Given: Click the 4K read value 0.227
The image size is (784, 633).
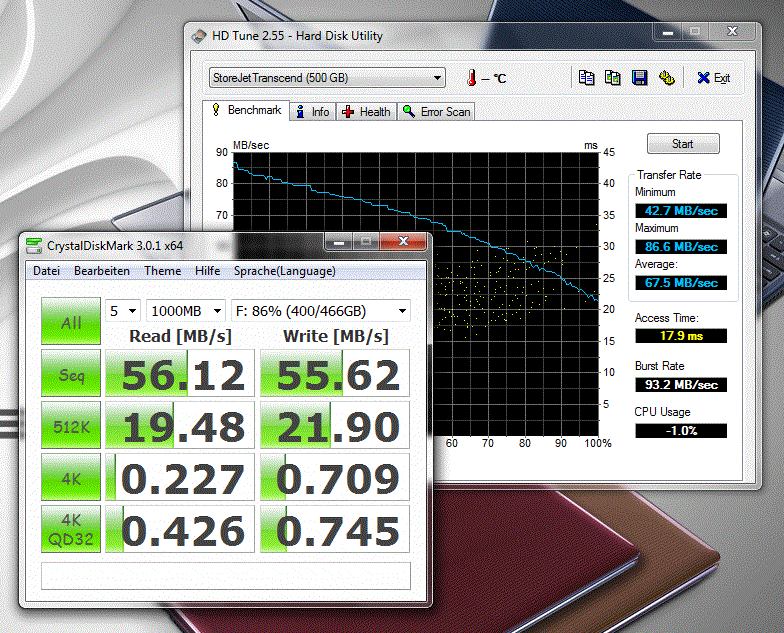Looking at the screenshot, I should pos(180,478).
